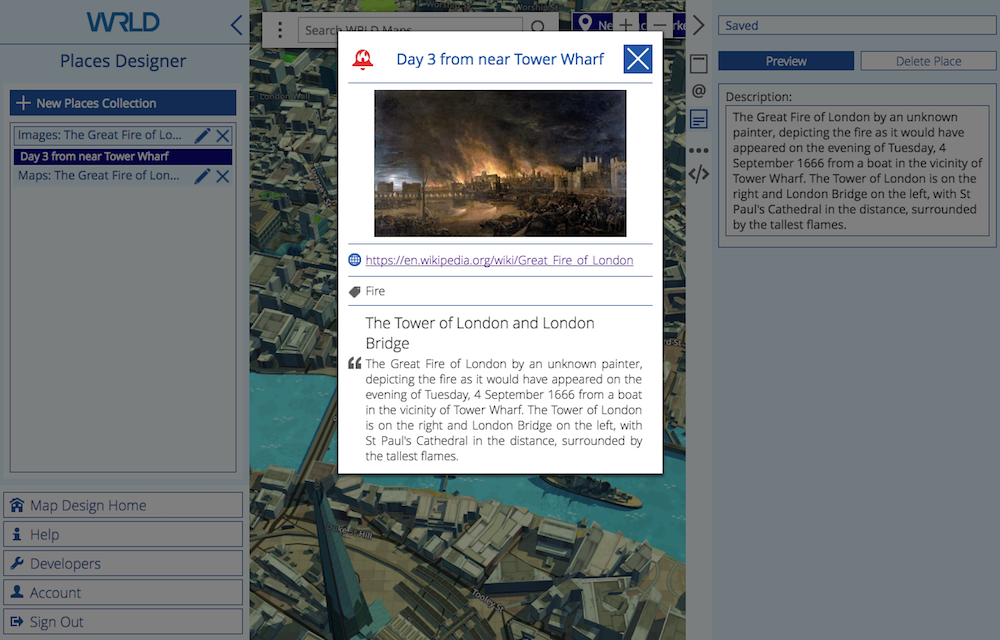Edit the Images: Great Fire collection
Screen dimensions: 1000x640
tap(202, 135)
